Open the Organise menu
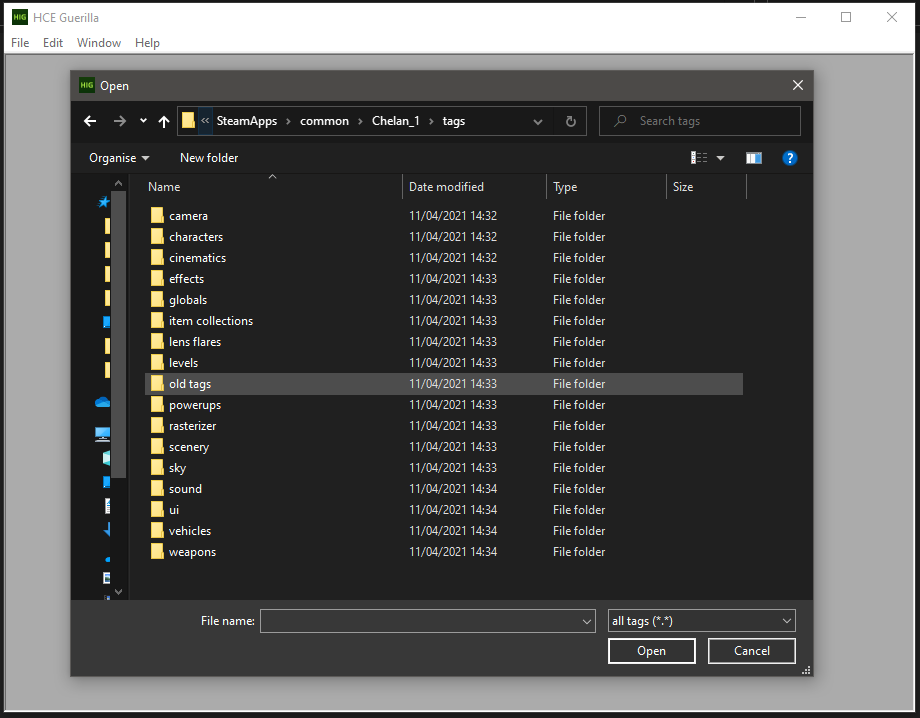This screenshot has width=920, height=718. 119,158
